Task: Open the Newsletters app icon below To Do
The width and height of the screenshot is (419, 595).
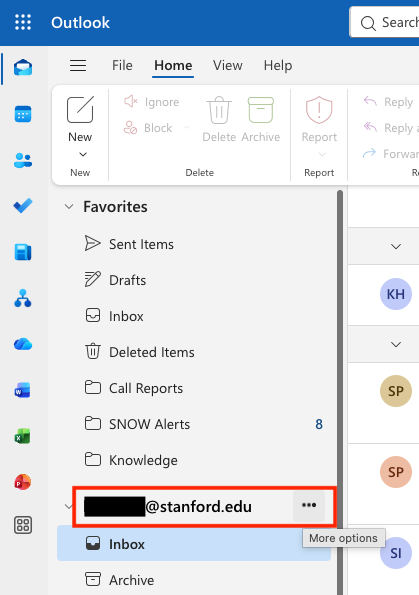Action: pyautogui.click(x=23, y=252)
